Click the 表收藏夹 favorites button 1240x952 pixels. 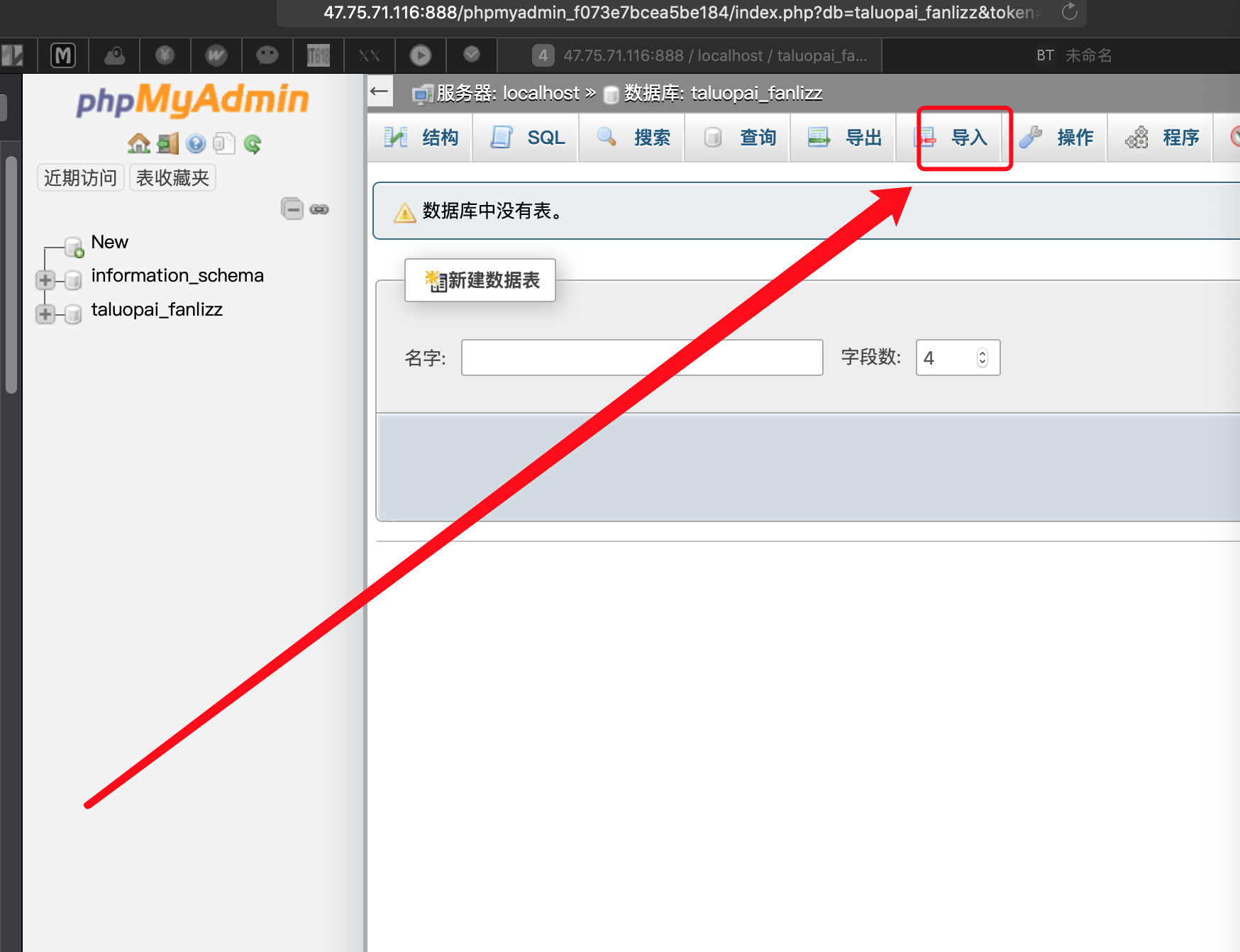click(x=172, y=177)
